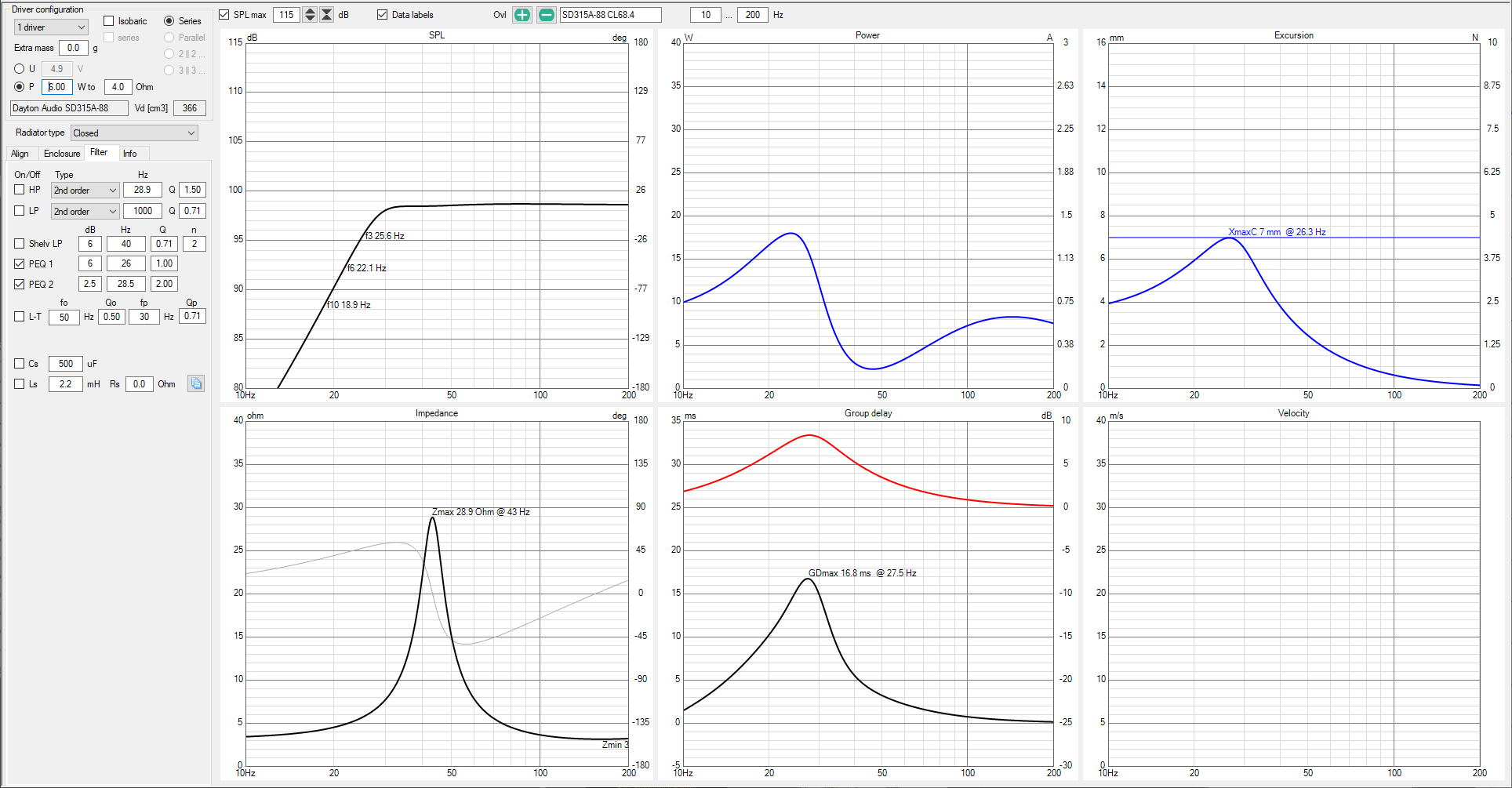Screen dimensions: 1512x788
Task: Click the Vd 366 field
Action: (190, 108)
